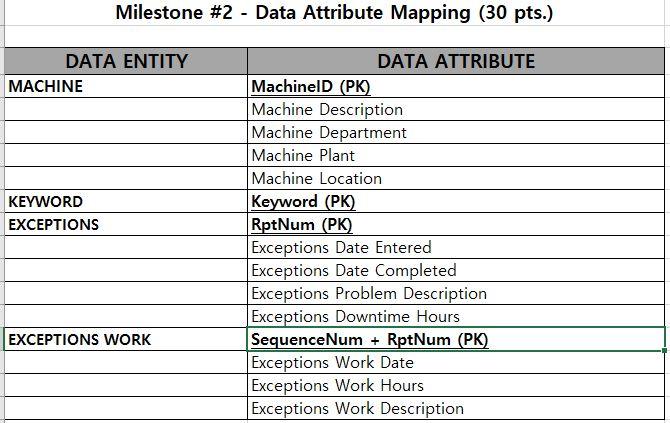Image resolution: width=670 pixels, height=423 pixels.
Task: Select the 'Exceptions Date Entered' cell
Action: tap(456, 248)
